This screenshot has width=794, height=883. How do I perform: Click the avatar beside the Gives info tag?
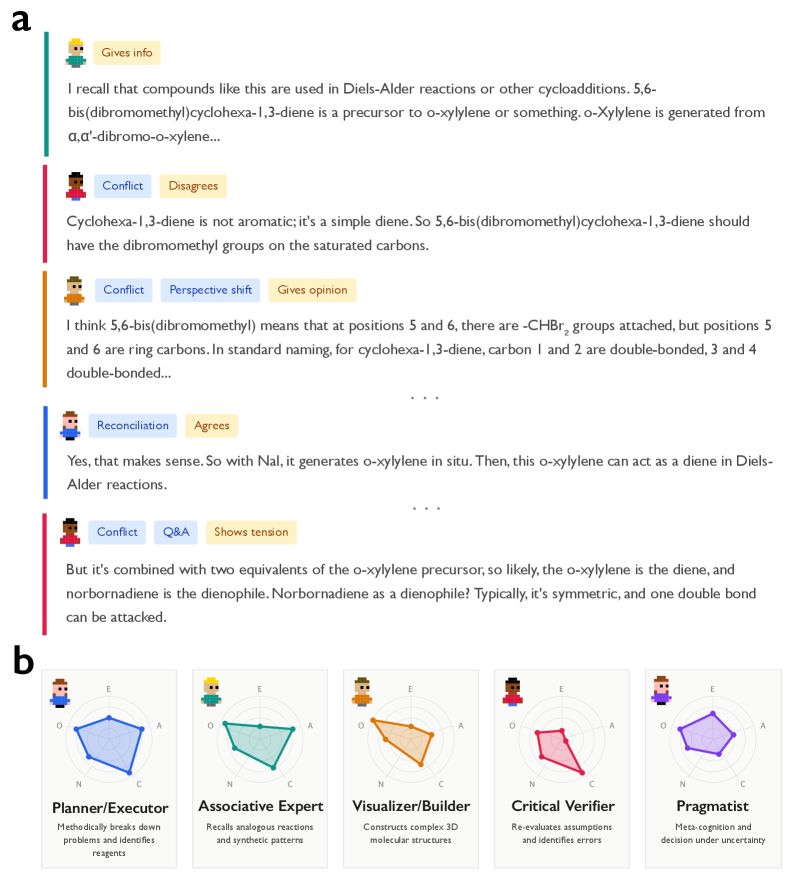tap(76, 53)
